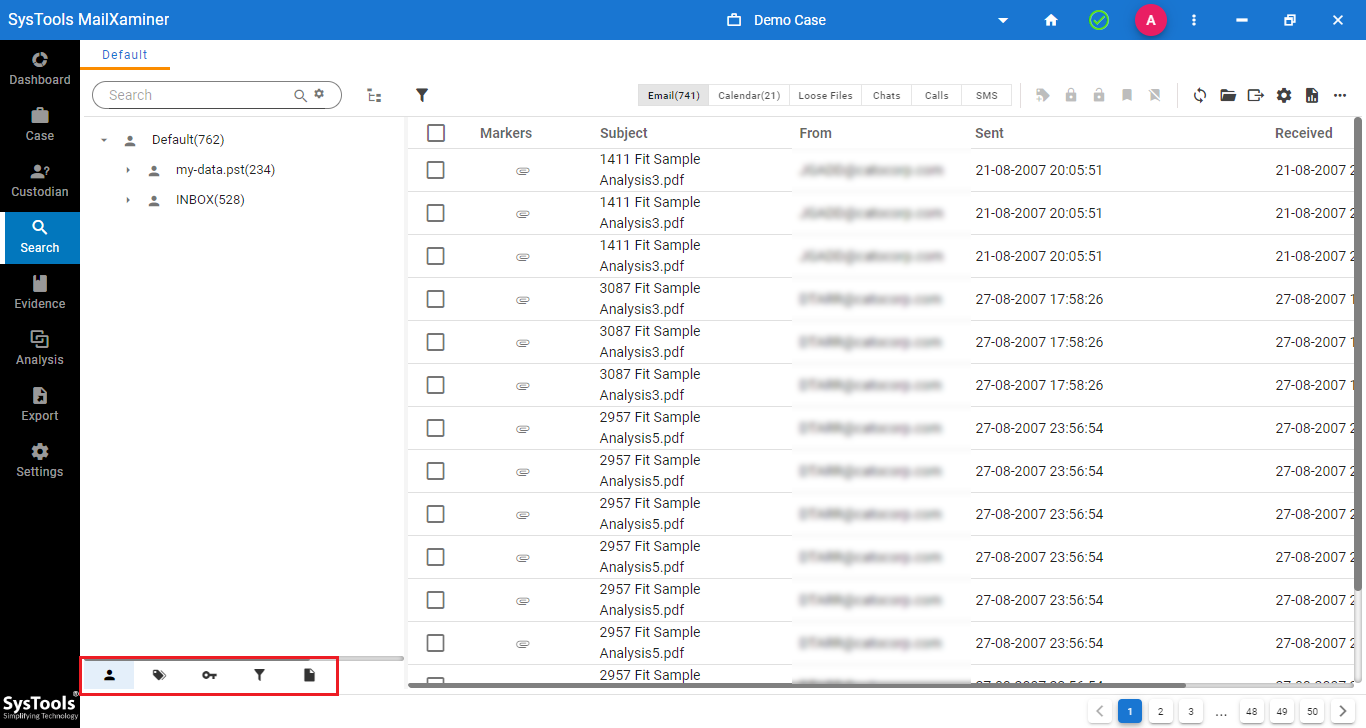Open the Demo Case dropdown arrow
Viewport: 1366px width, 728px height.
click(x=1003, y=20)
